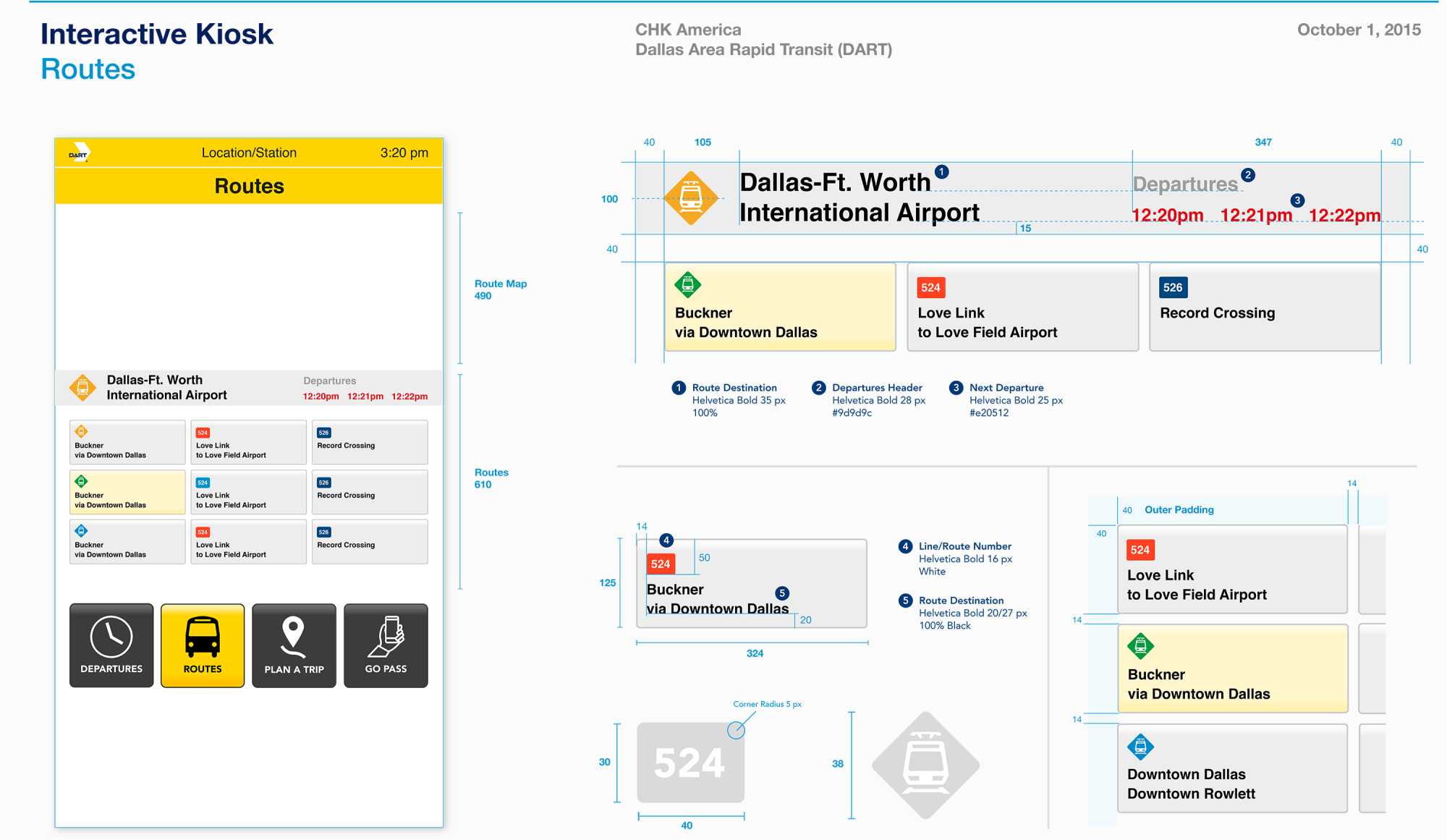
Task: Select the yellow Routes bus button
Action: [x=203, y=645]
